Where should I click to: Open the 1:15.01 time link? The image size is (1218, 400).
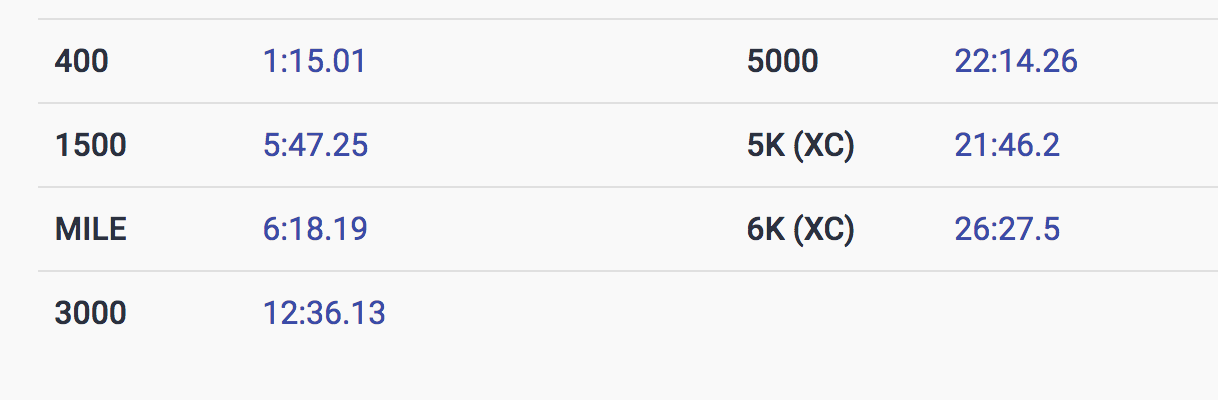(314, 62)
